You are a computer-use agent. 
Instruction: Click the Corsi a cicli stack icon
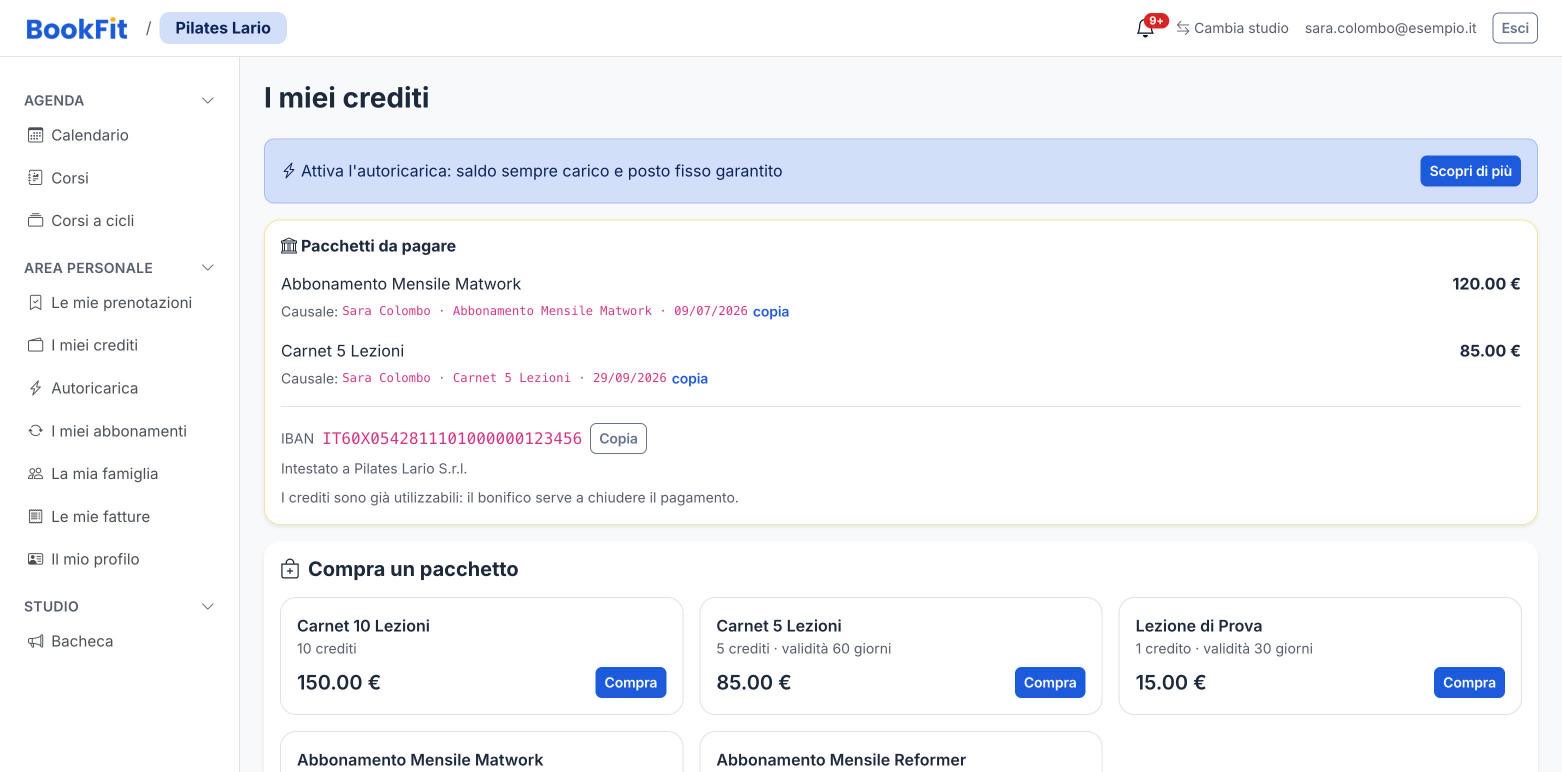(x=35, y=220)
